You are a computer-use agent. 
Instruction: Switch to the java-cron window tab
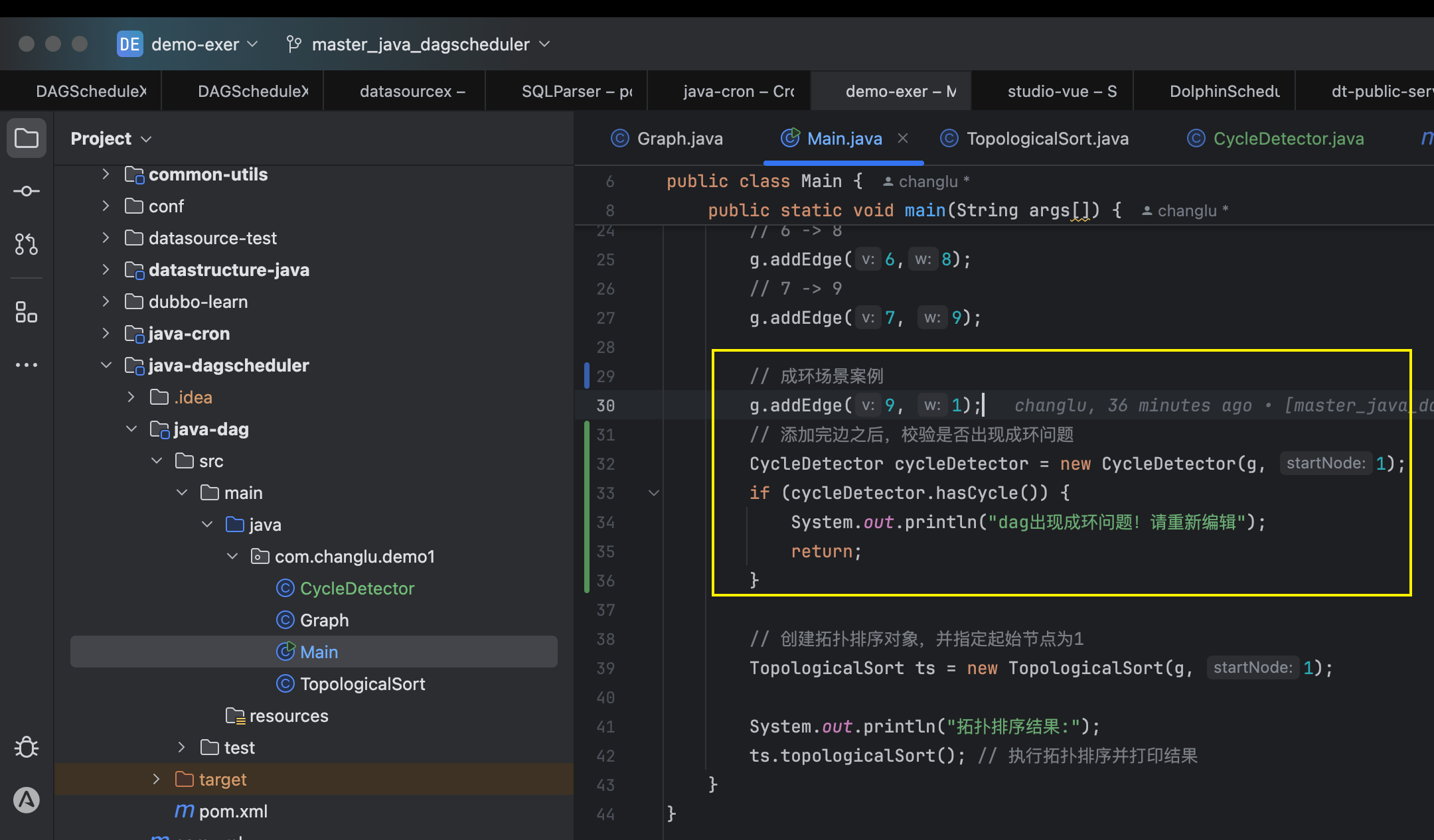click(729, 91)
